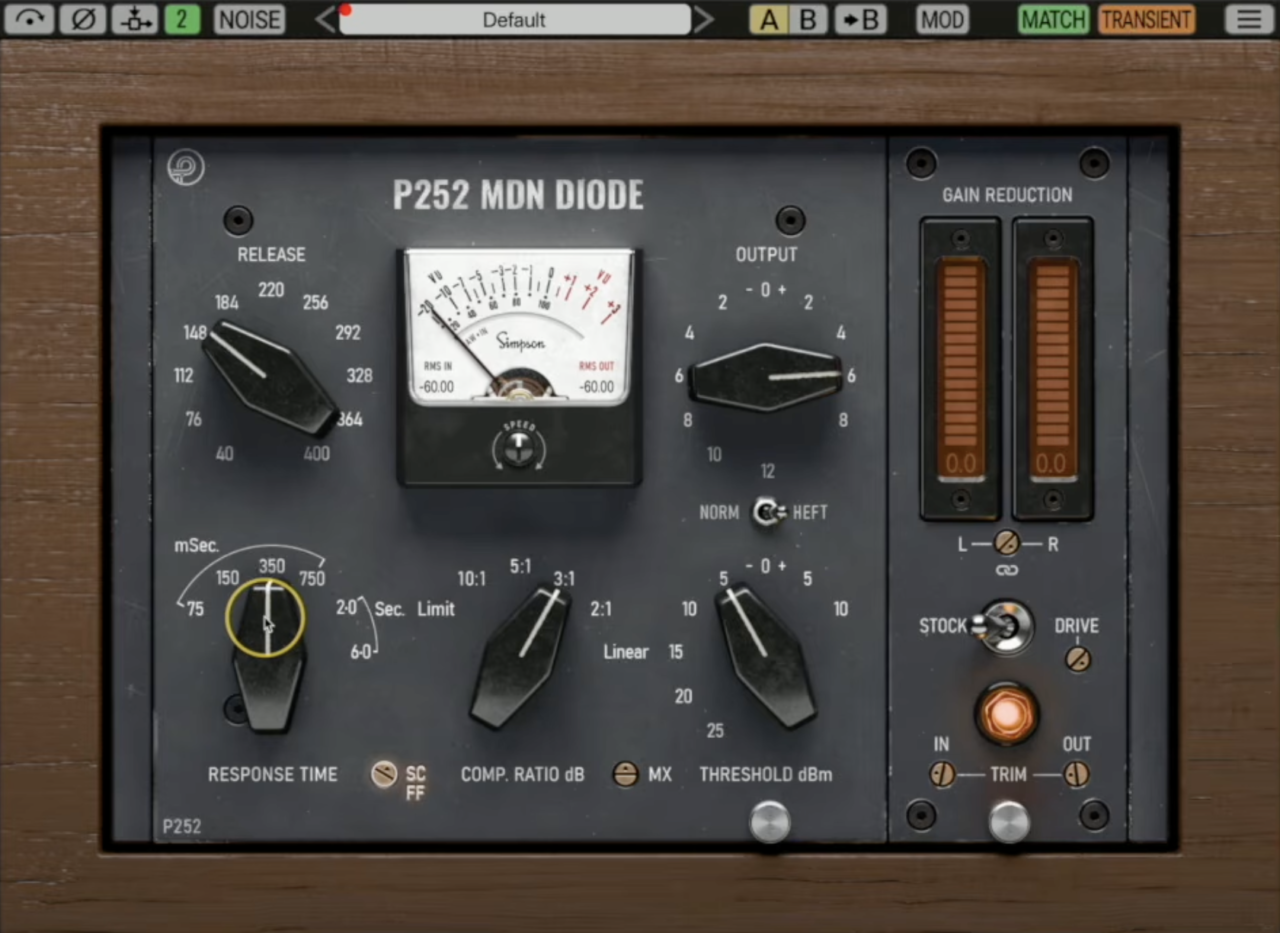Image resolution: width=1280 pixels, height=933 pixels.
Task: Toggle the MATCH button
Action: point(1054,19)
